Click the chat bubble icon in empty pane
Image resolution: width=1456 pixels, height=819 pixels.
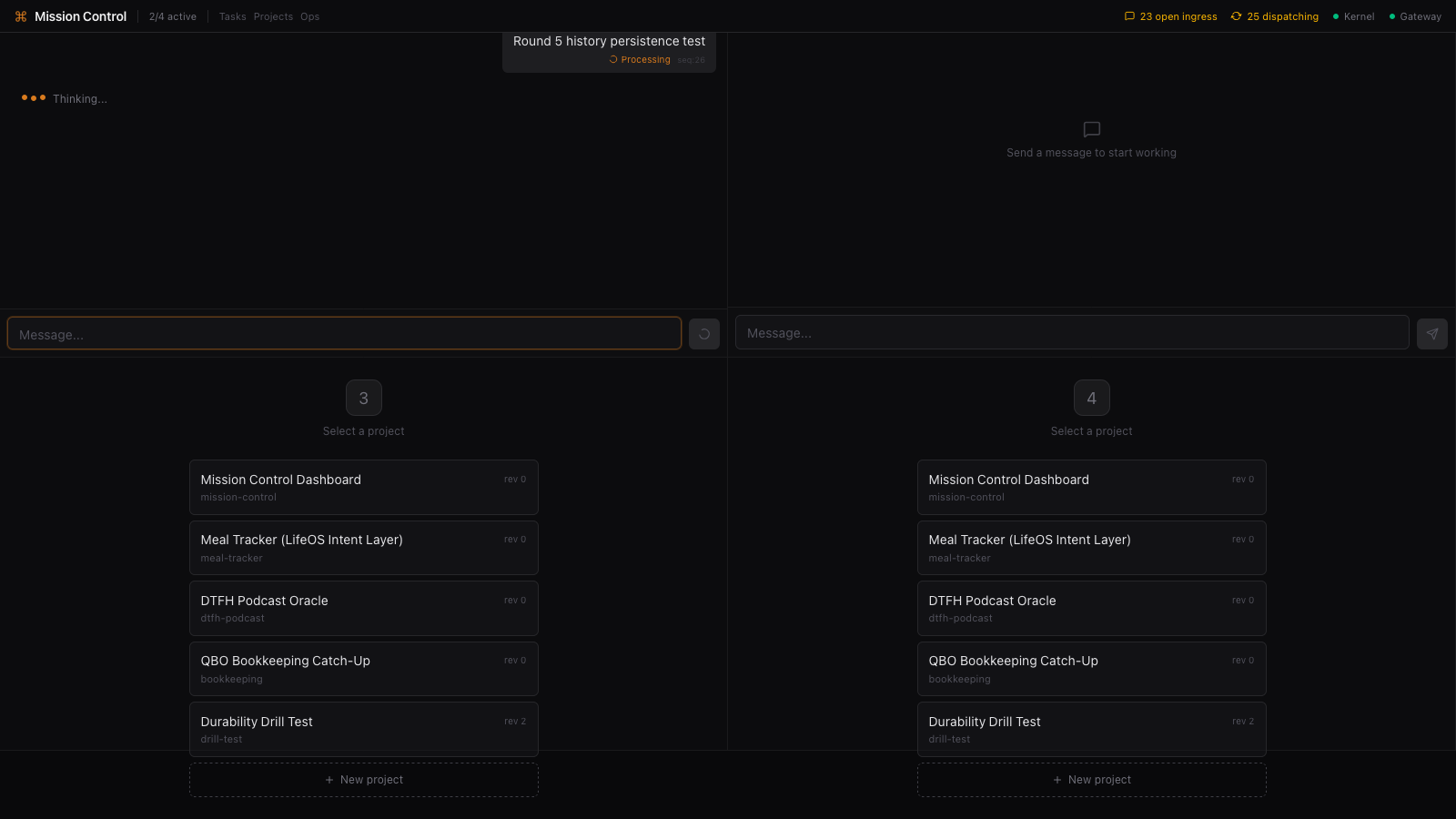coord(1091,129)
